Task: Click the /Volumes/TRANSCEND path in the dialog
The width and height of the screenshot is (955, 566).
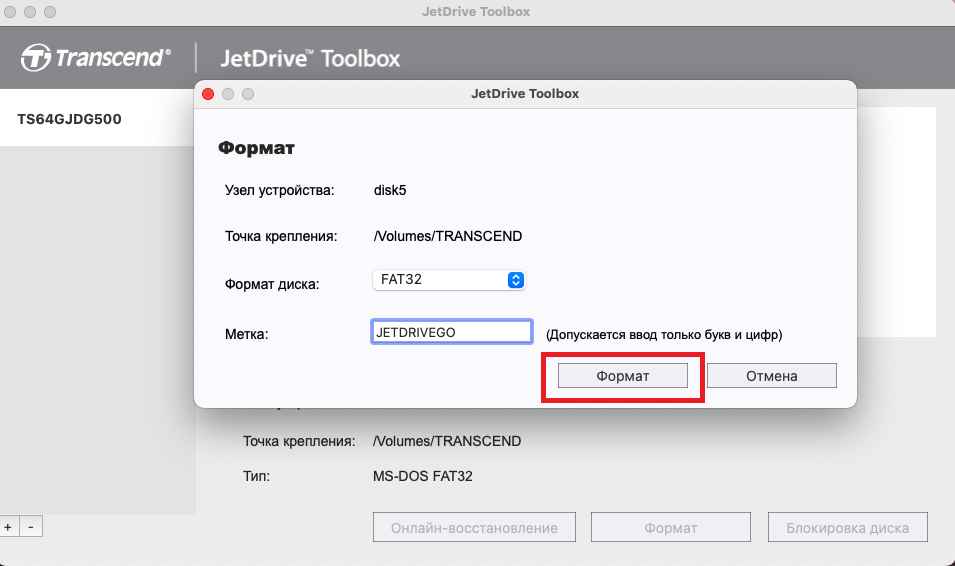Action: click(x=448, y=236)
